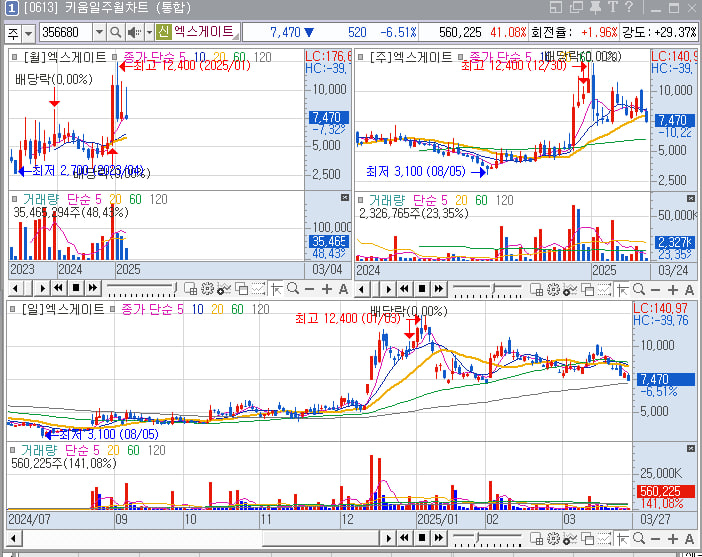Image resolution: width=702 pixels, height=557 pixels.
Task: Step forward in monthly chart playback
Action: coord(42,288)
